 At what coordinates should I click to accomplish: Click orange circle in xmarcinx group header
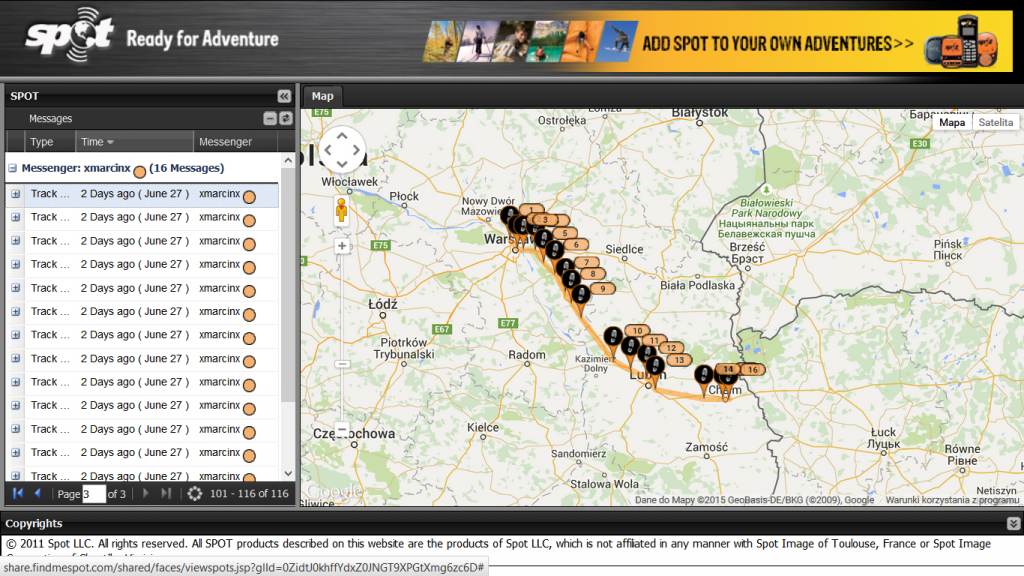point(139,172)
